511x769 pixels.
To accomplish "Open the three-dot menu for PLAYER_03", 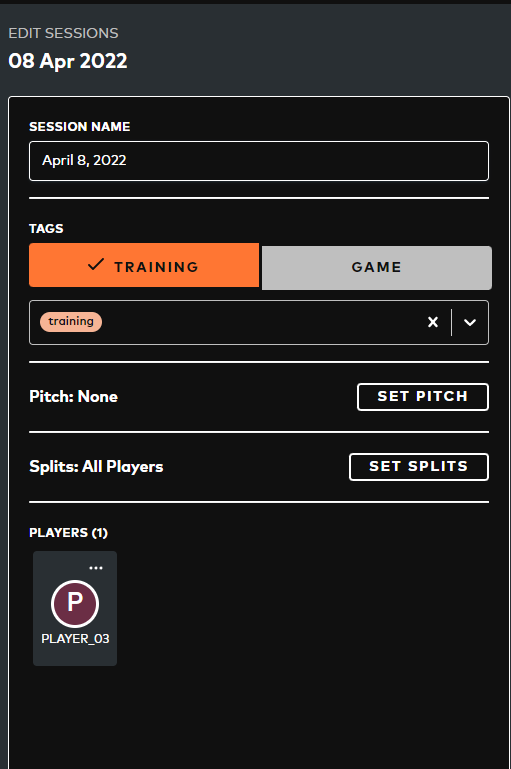I will coord(96,568).
